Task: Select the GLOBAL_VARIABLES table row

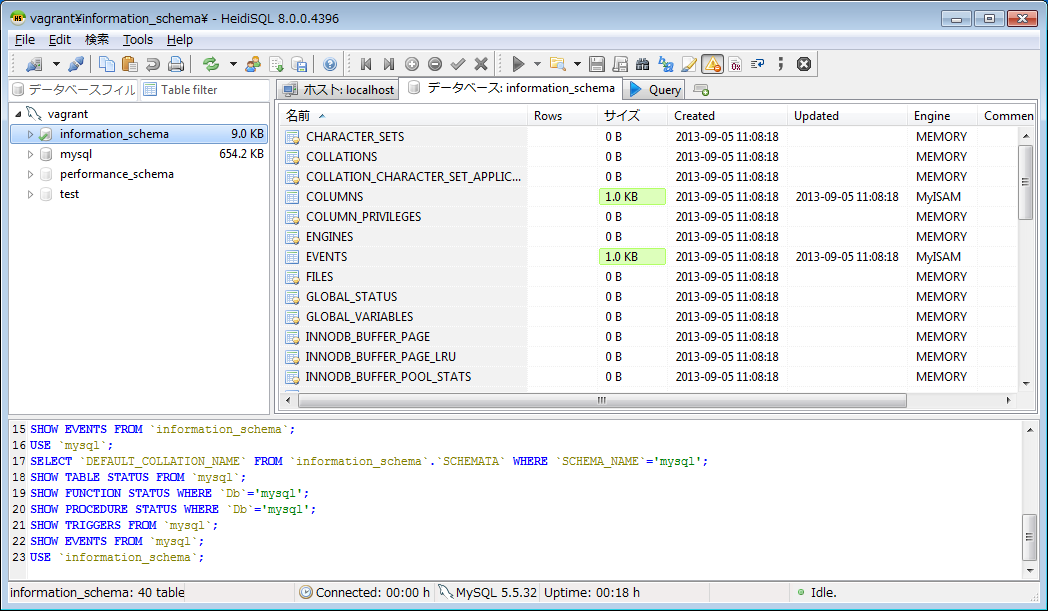Action: [x=648, y=317]
